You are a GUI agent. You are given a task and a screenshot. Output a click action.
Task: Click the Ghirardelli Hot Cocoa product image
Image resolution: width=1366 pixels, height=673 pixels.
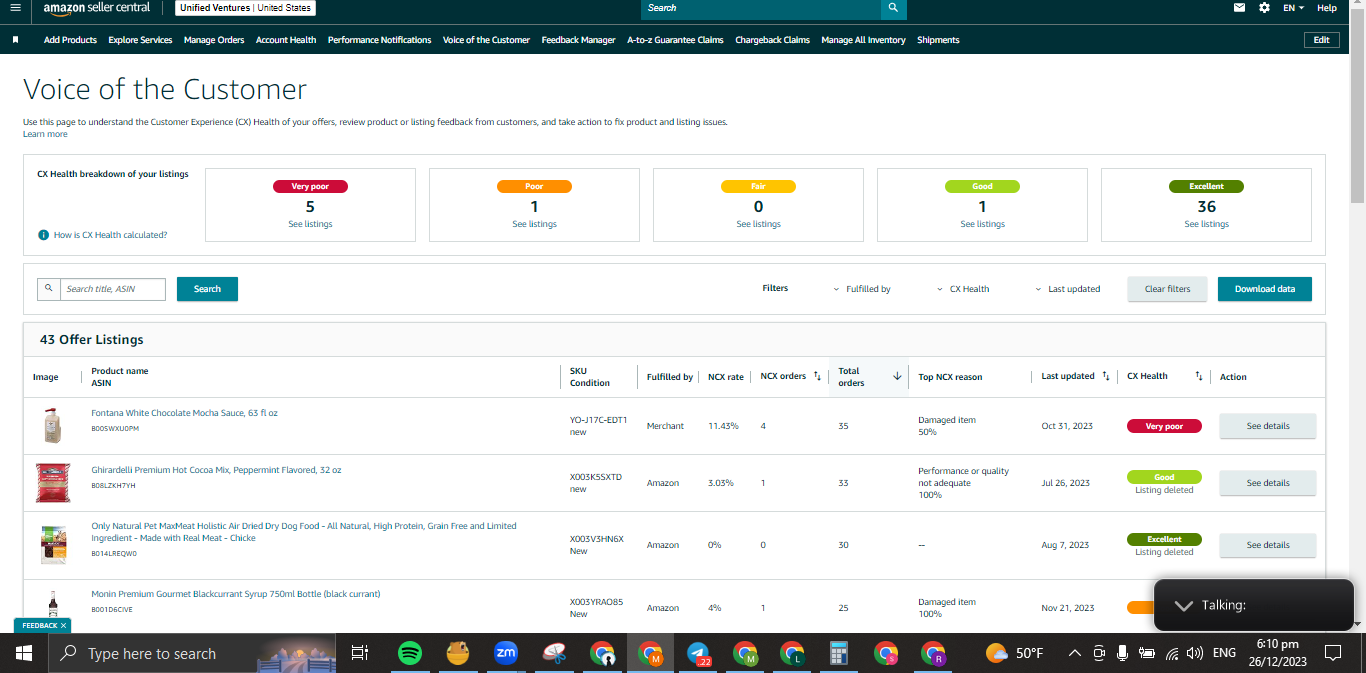[x=53, y=483]
